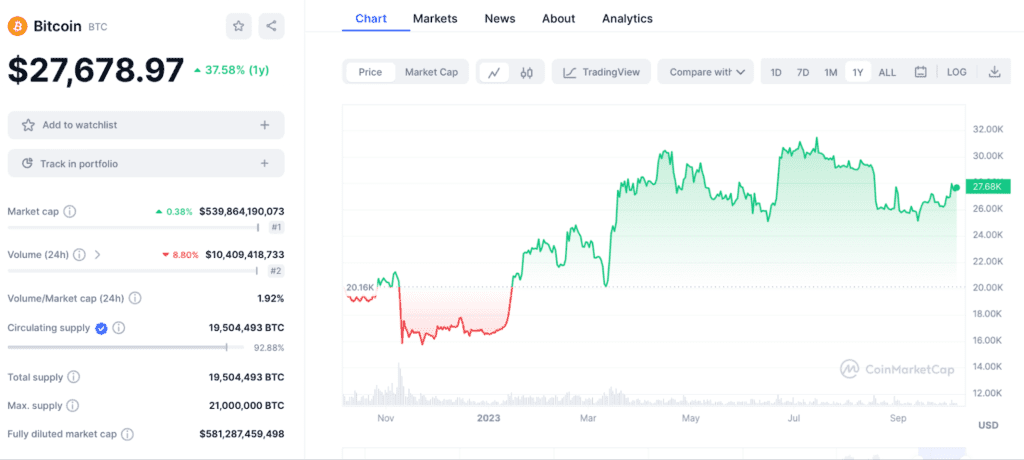Click the #2 volume rank badge
This screenshot has height=460, width=1024.
[x=277, y=271]
